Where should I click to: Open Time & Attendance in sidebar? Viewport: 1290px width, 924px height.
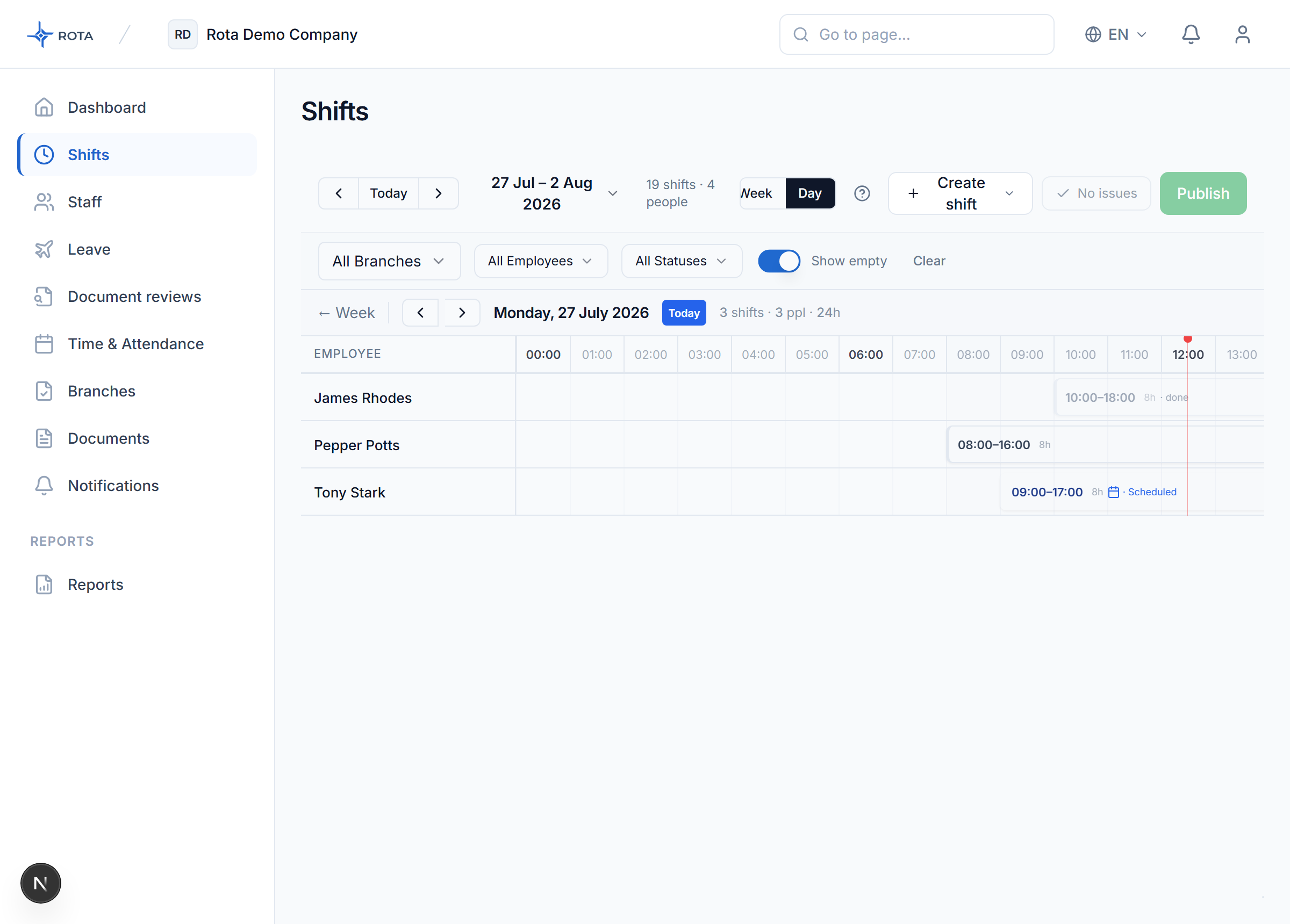tap(138, 343)
